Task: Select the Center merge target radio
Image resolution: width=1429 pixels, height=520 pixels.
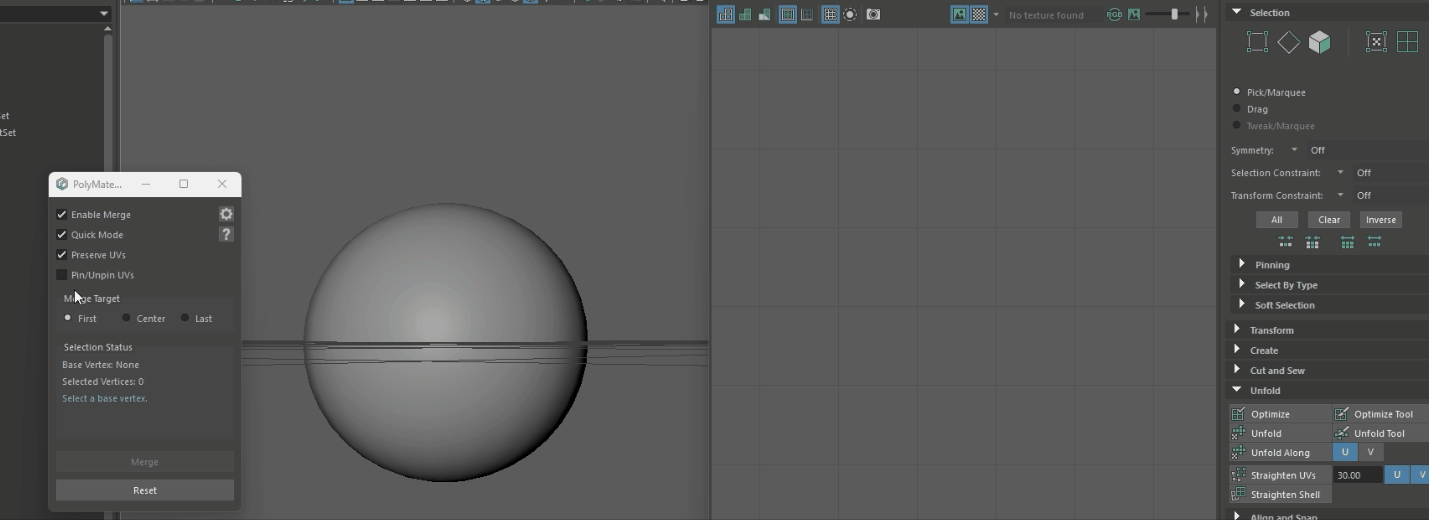Action: (x=127, y=318)
